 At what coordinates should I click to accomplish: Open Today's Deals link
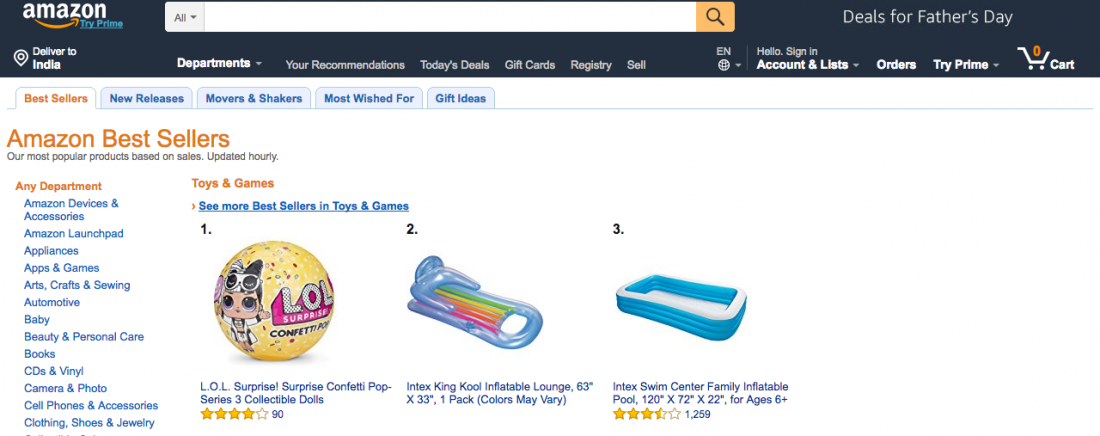pyautogui.click(x=455, y=65)
